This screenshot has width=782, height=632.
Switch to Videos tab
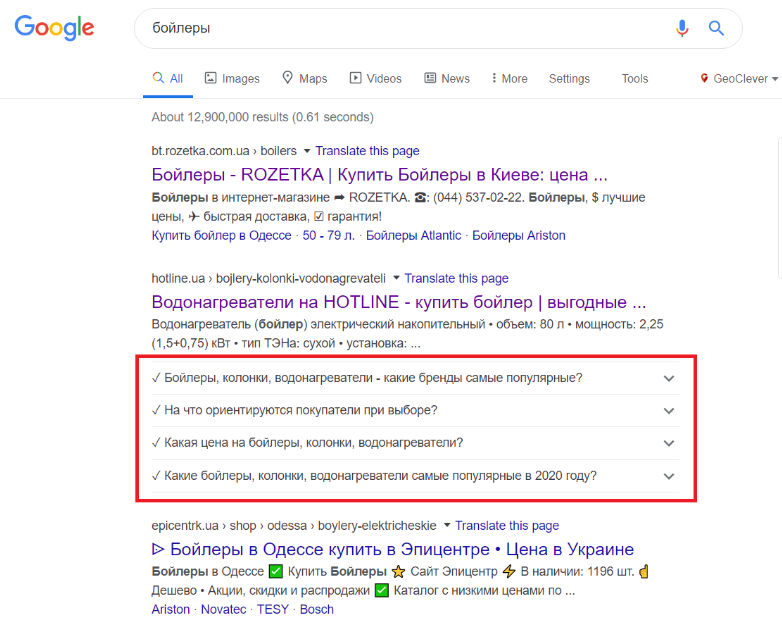(x=376, y=78)
